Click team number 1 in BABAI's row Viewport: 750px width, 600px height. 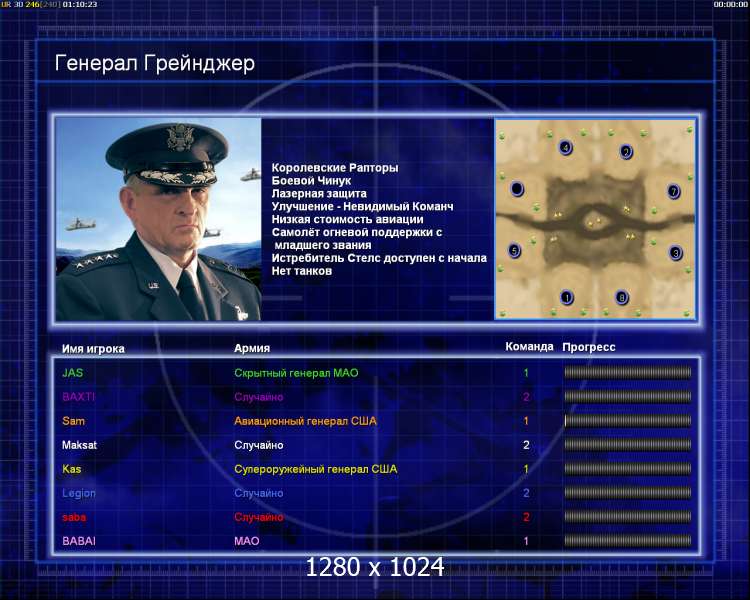point(526,541)
